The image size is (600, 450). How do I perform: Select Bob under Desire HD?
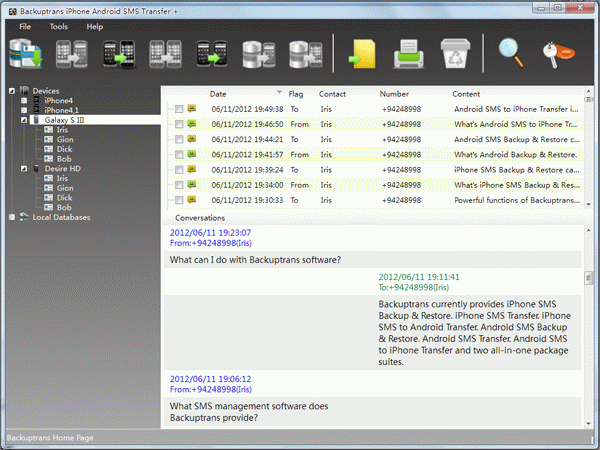pos(64,207)
